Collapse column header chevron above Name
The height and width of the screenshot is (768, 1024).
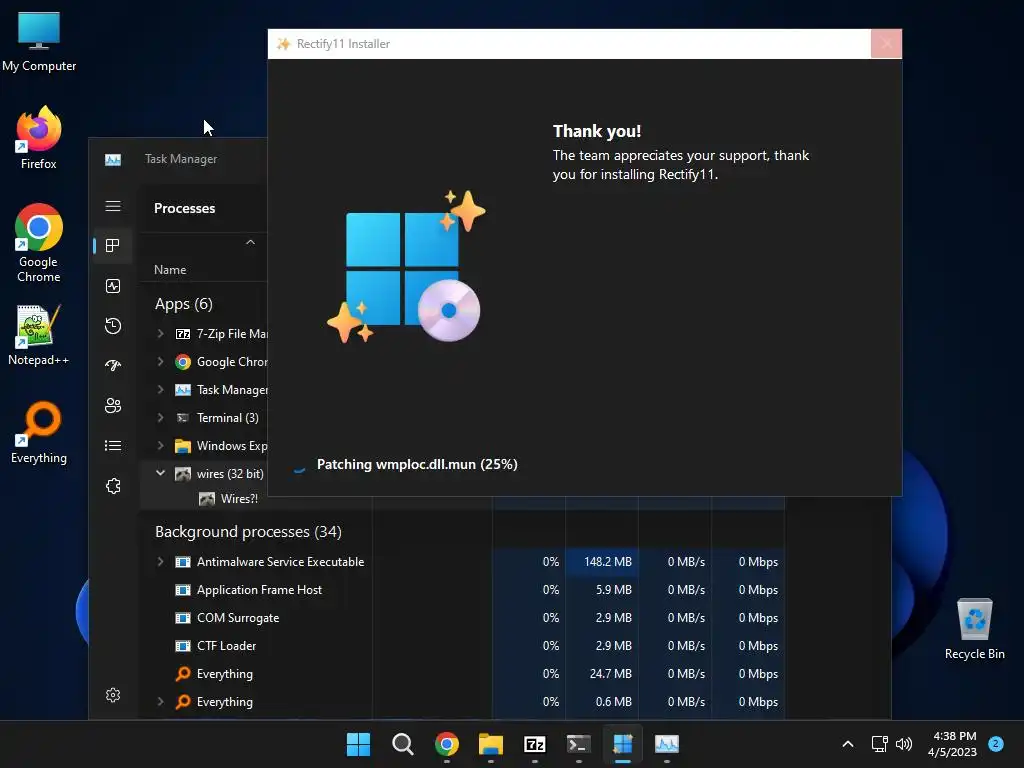250,242
